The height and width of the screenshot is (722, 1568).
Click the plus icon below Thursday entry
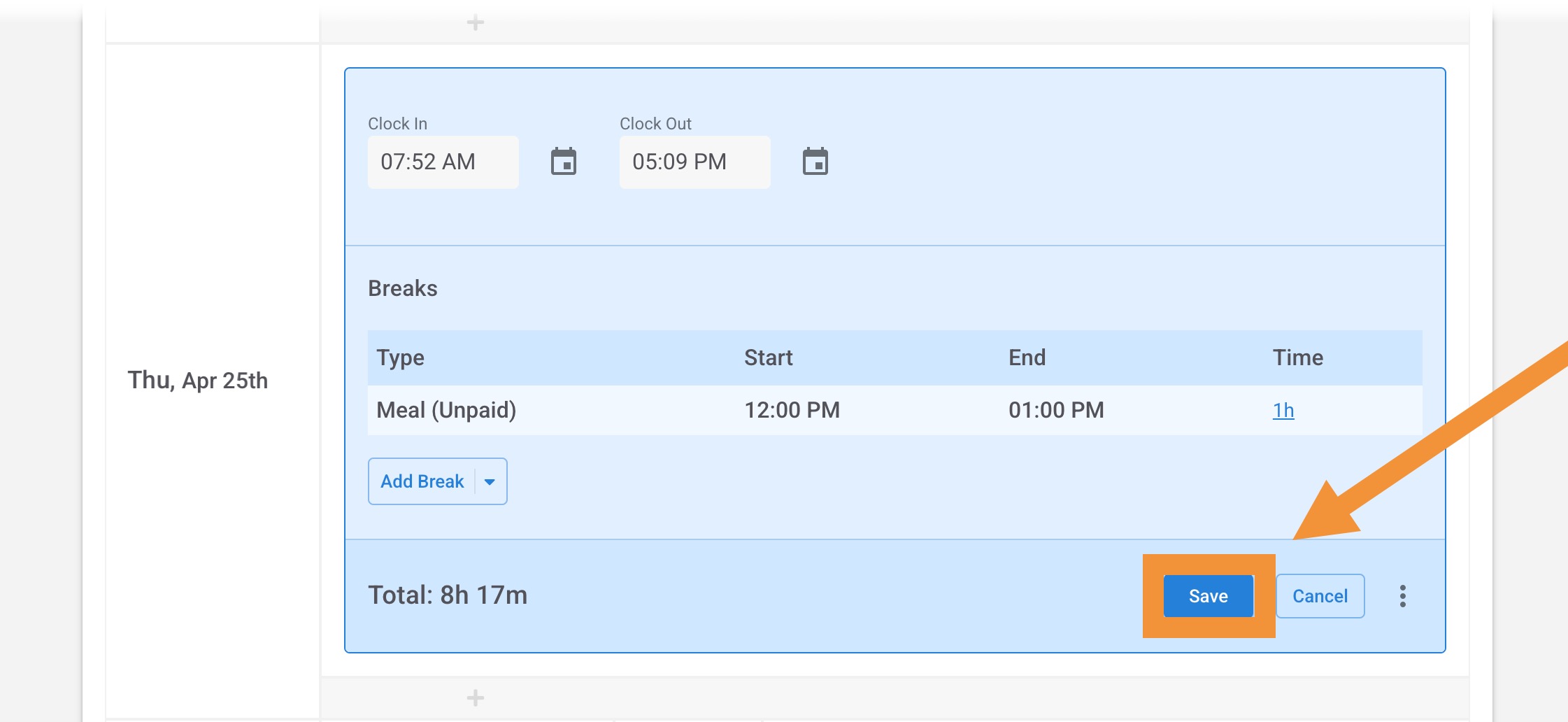pyautogui.click(x=476, y=698)
